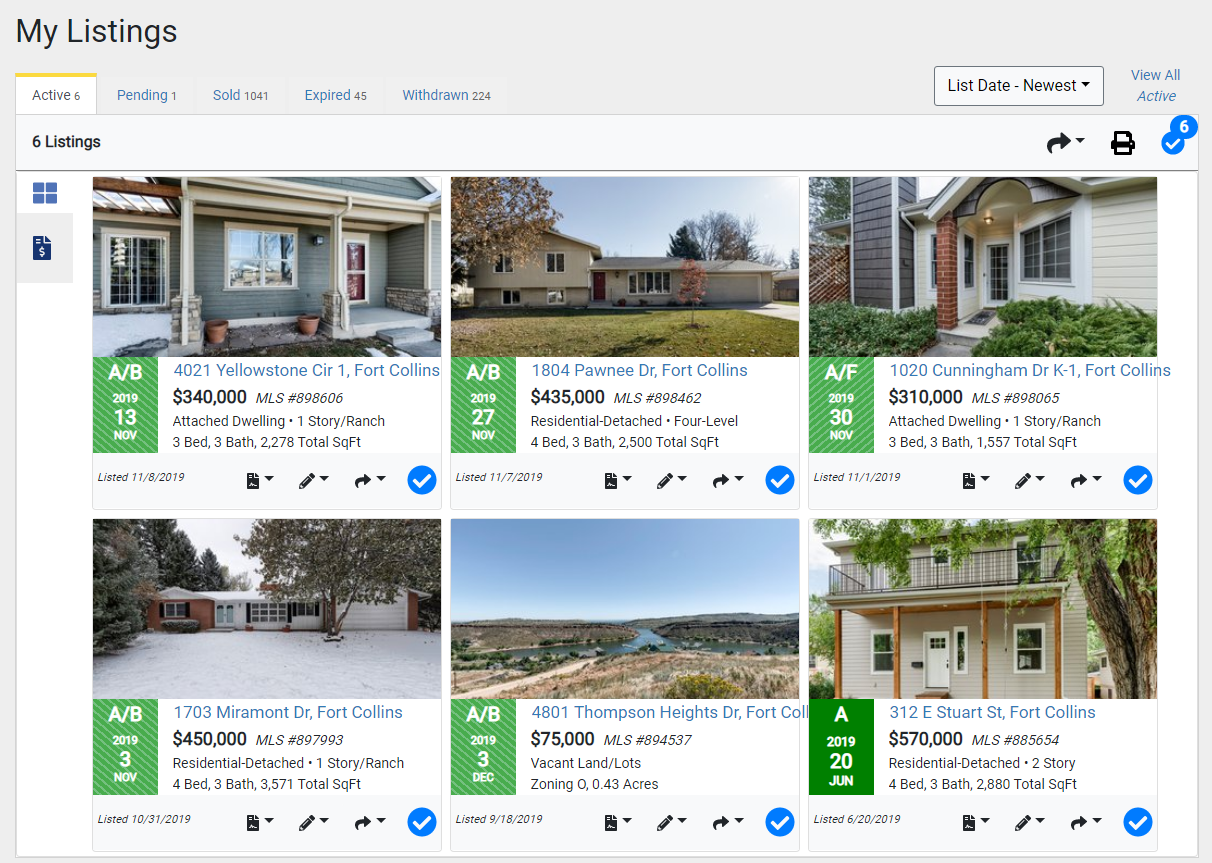1212x863 pixels.
Task: Click pencil edit icon for 1703 Miramont Dr
Action: [x=312, y=822]
